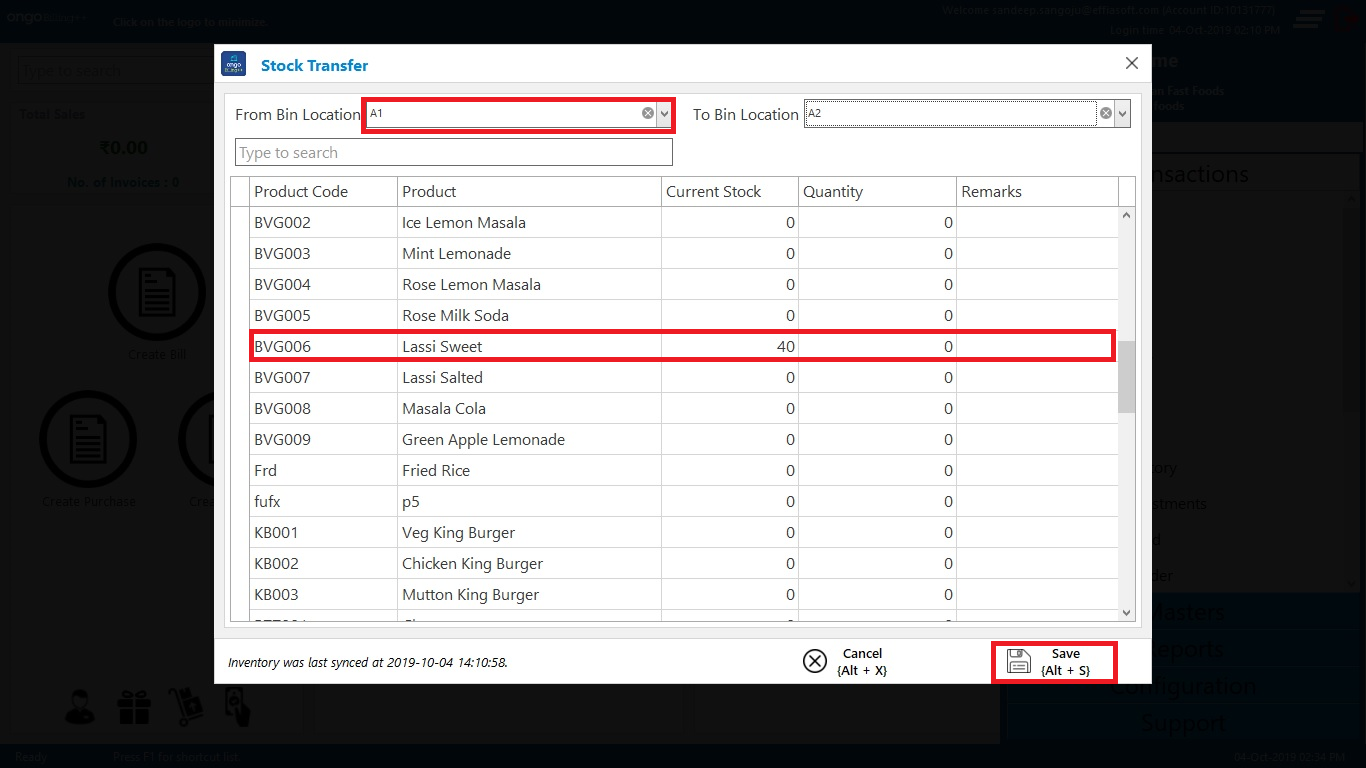Close the Stock Transfer dialog
The width and height of the screenshot is (1366, 768).
[1131, 63]
